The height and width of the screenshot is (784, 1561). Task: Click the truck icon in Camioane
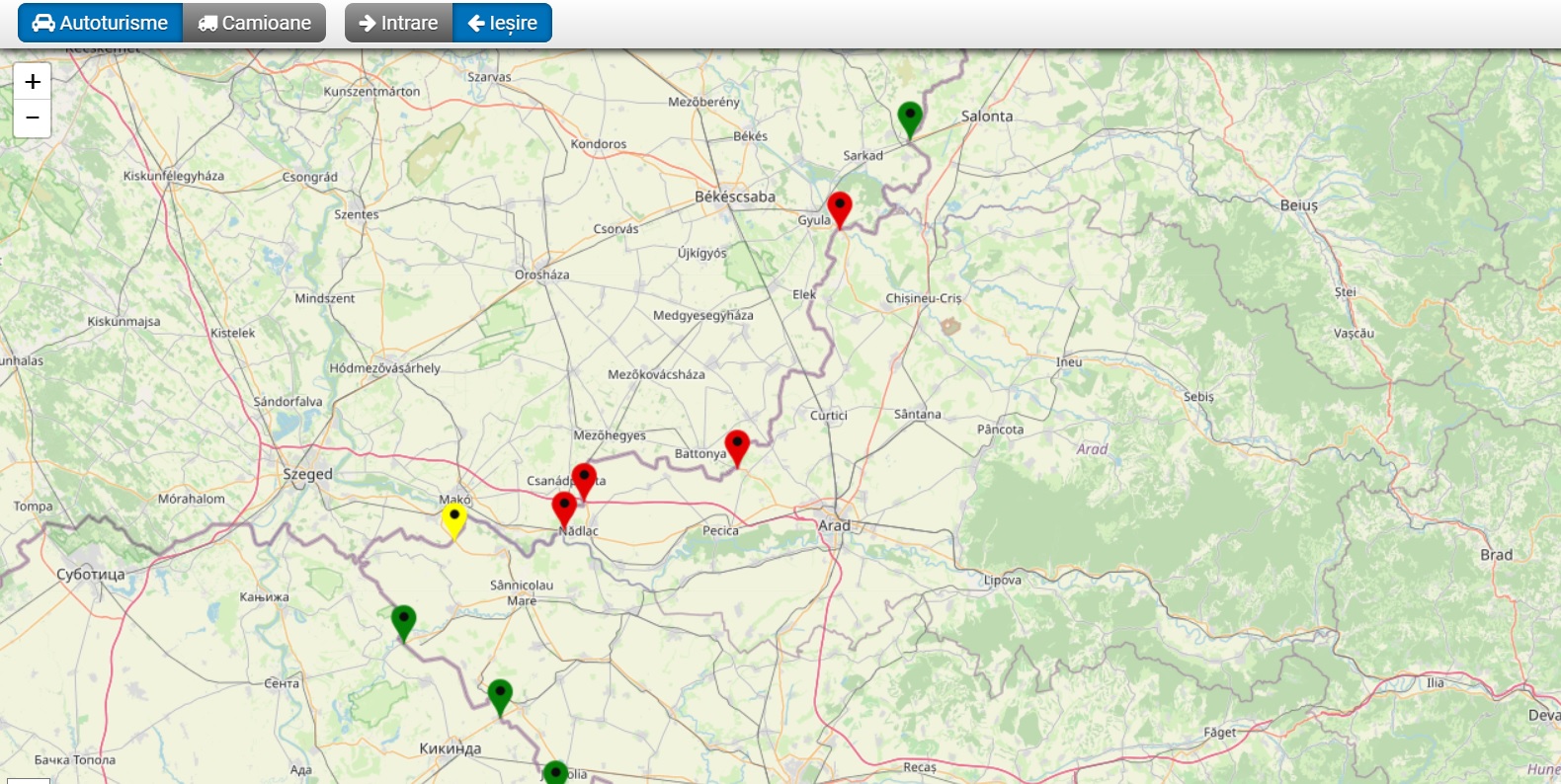[207, 23]
